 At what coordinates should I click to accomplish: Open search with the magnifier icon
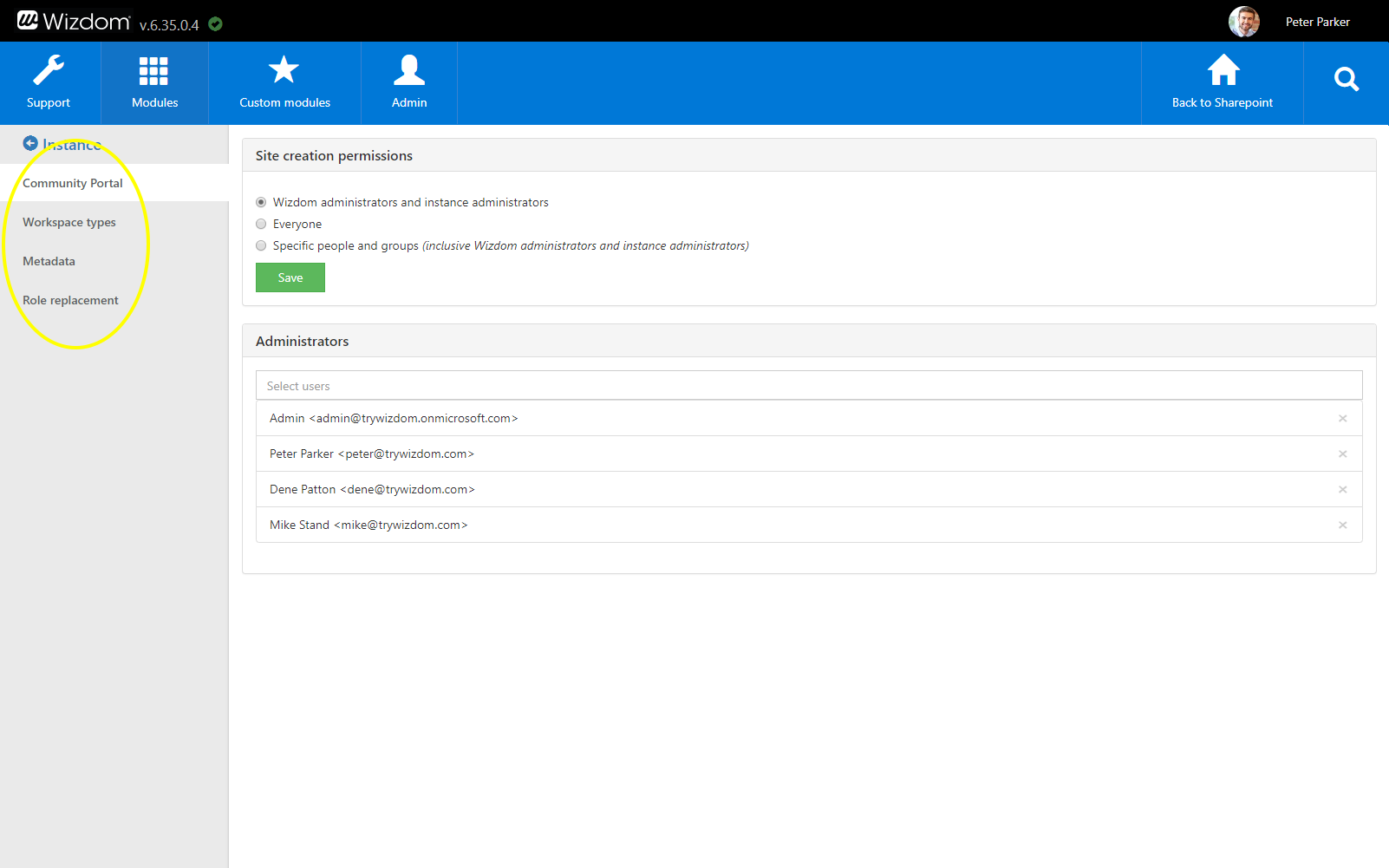coord(1346,80)
